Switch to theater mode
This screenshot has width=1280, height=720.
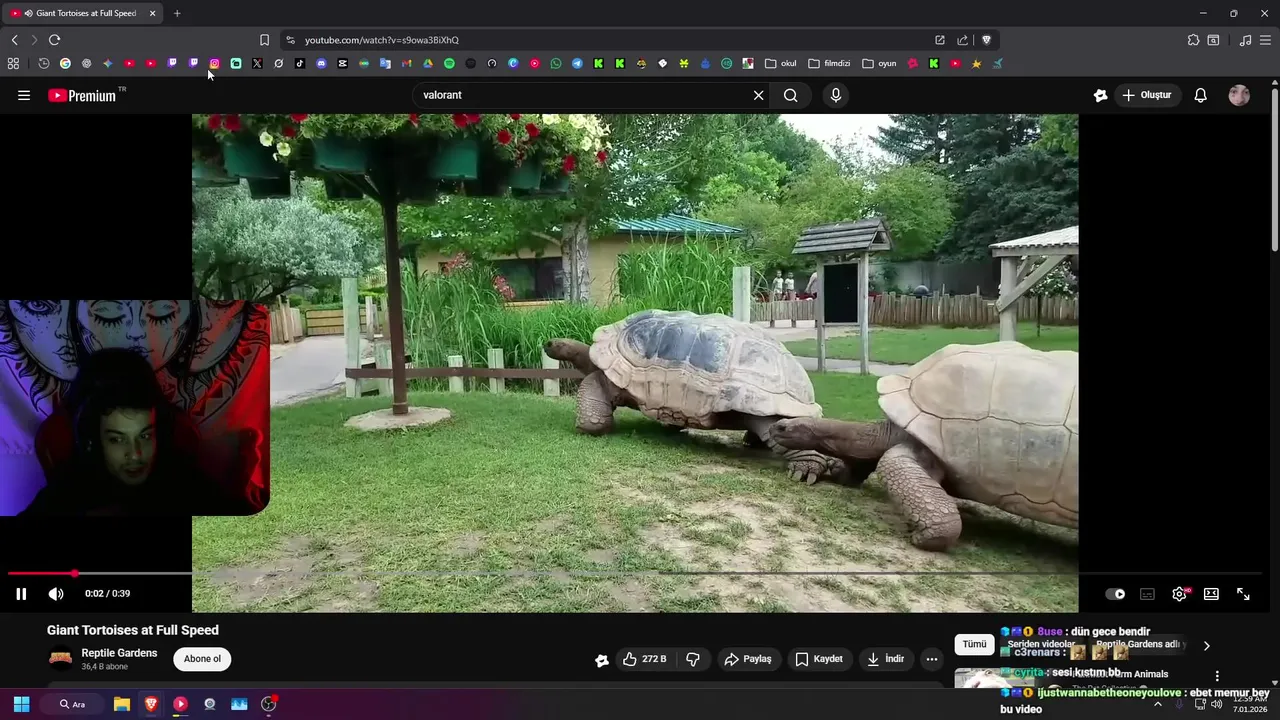tap(1211, 594)
